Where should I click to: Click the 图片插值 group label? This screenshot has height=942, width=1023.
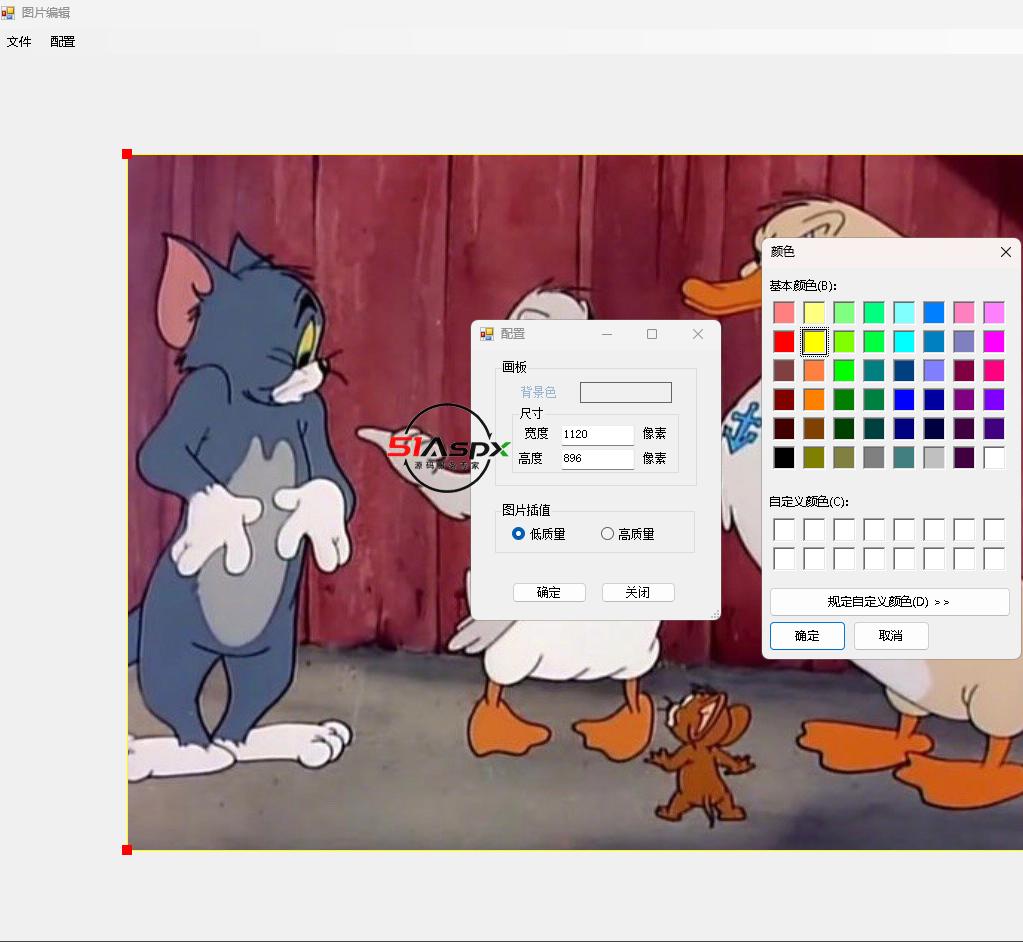pyautogui.click(x=526, y=510)
